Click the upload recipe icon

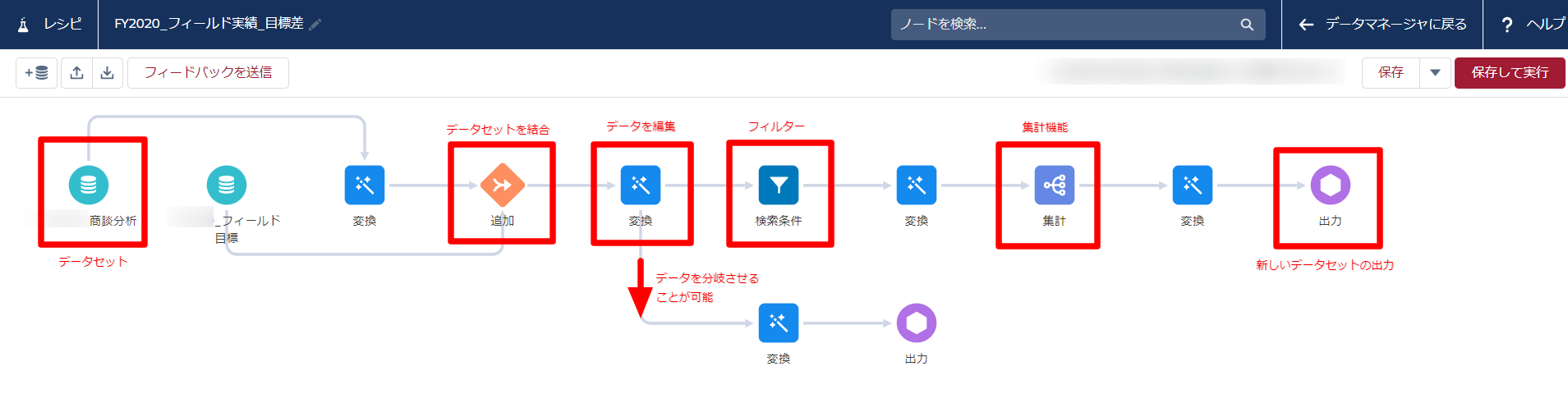point(76,73)
